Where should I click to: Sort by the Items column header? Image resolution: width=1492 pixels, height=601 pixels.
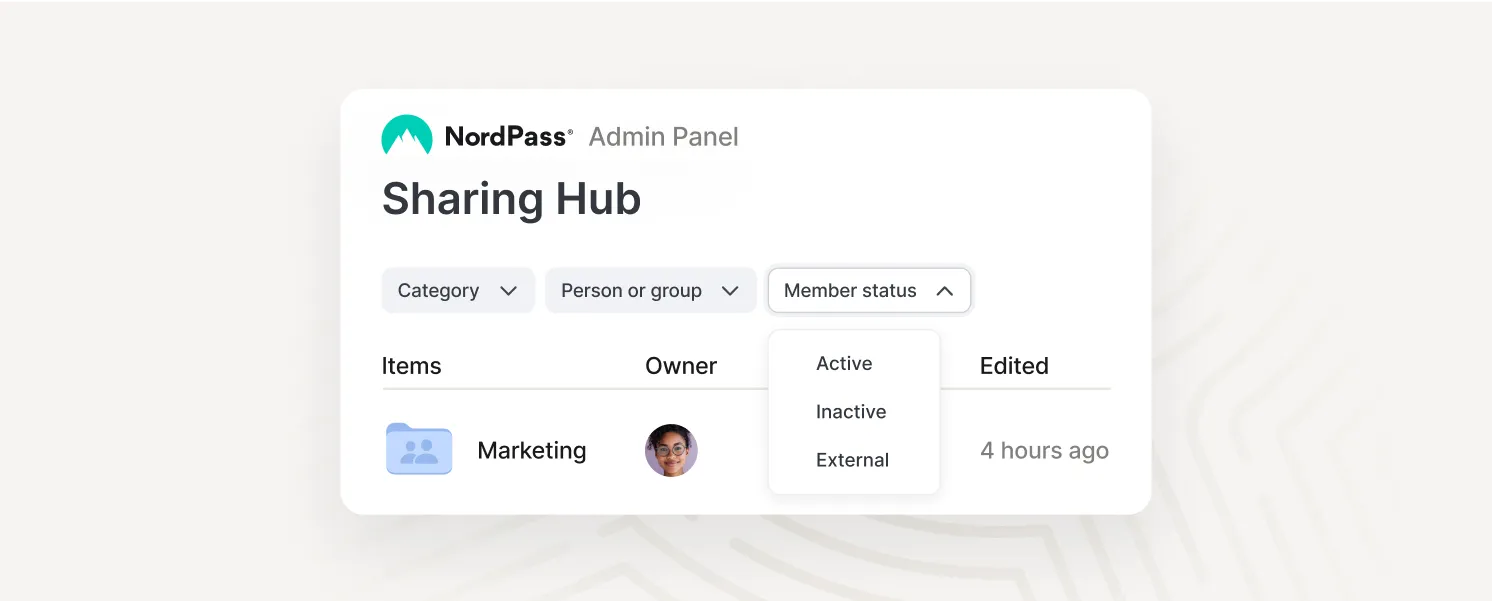411,366
